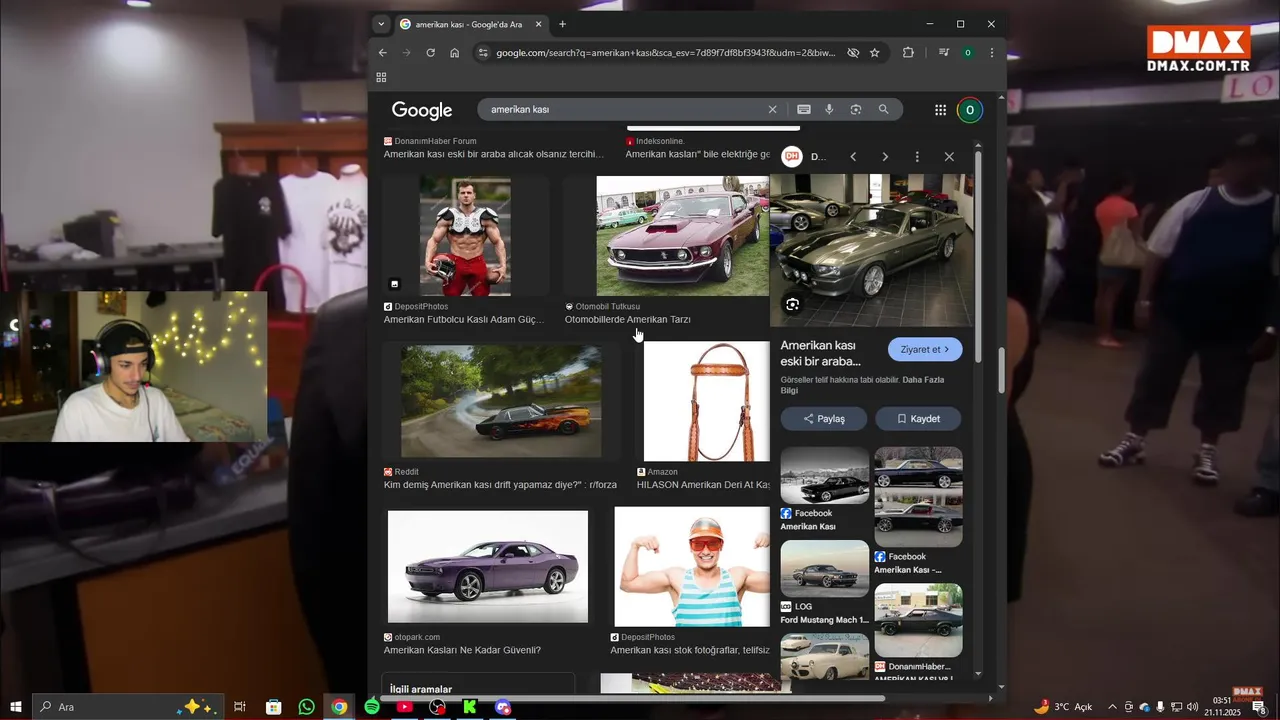
Task: Start a voice search with the microphone
Action: tap(829, 110)
